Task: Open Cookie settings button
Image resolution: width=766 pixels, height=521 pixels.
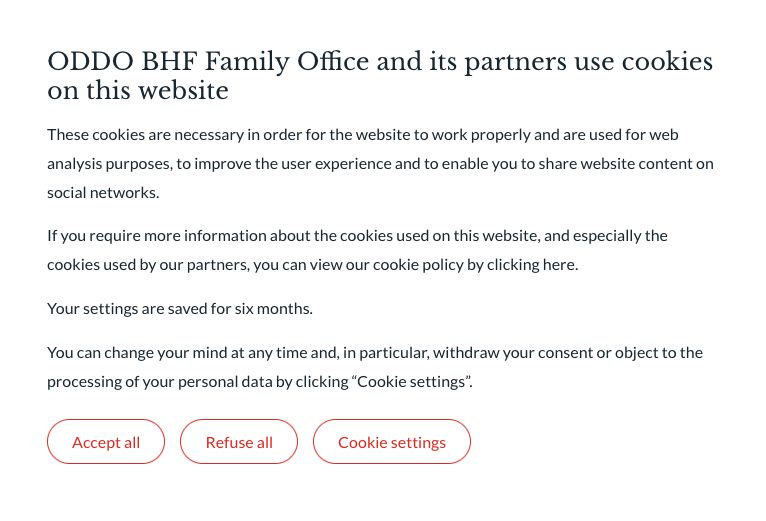Action: click(392, 442)
